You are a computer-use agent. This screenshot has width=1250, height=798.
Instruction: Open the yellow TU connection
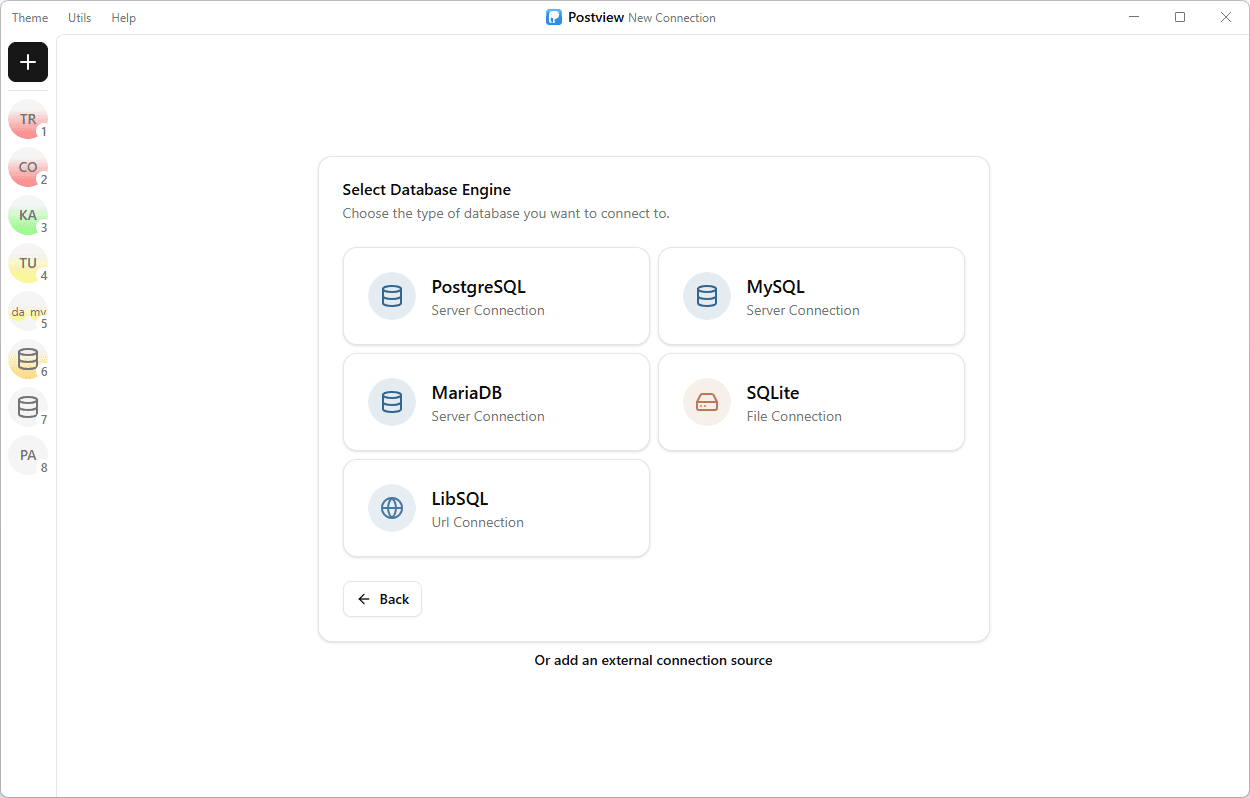[x=28, y=263]
